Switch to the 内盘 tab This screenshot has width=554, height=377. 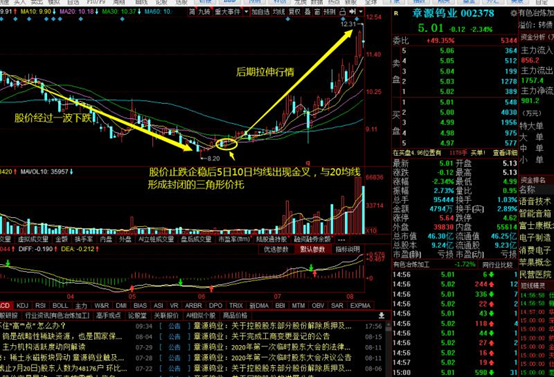coord(105,239)
